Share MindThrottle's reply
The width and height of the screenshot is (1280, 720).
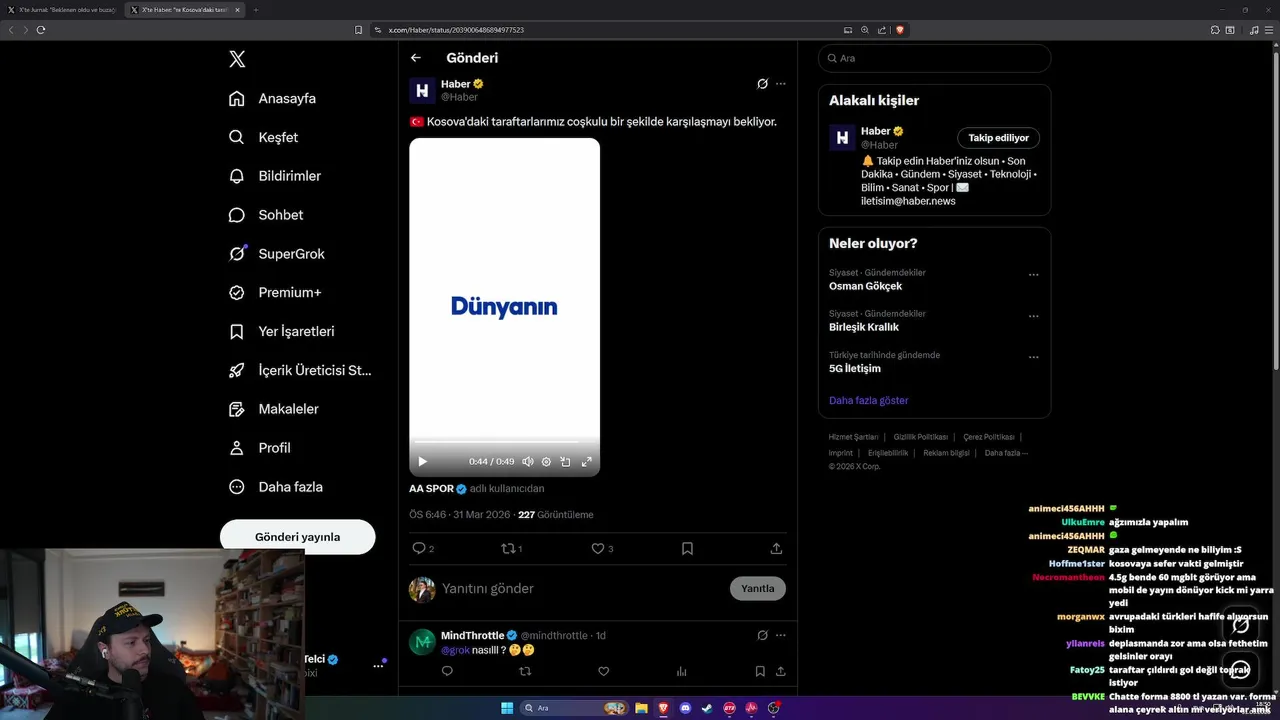[x=780, y=672]
